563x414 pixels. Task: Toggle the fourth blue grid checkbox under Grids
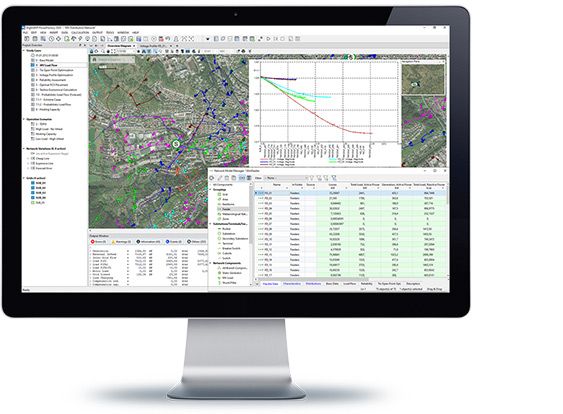coord(33,197)
